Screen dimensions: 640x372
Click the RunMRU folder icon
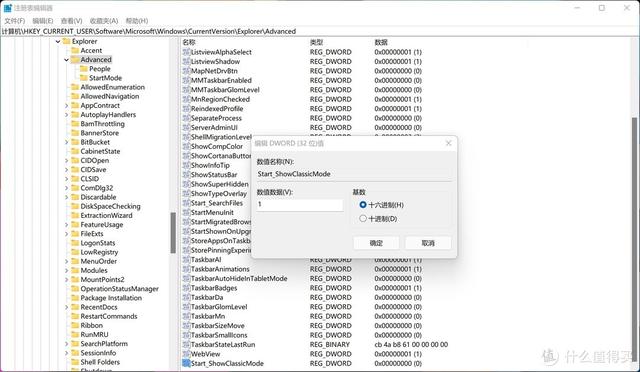pos(75,334)
